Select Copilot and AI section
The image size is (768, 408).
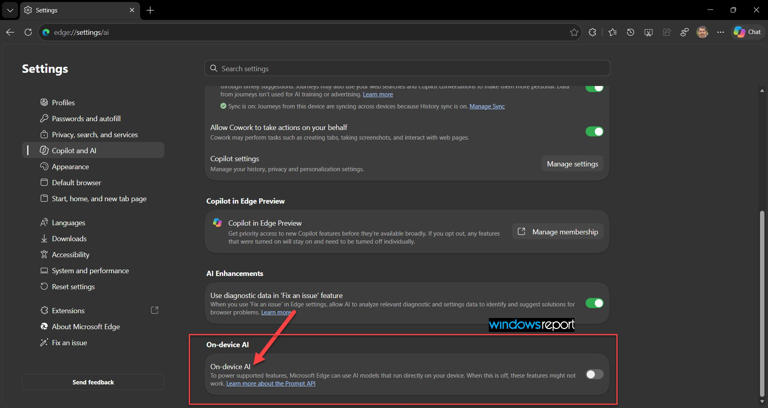(93, 150)
